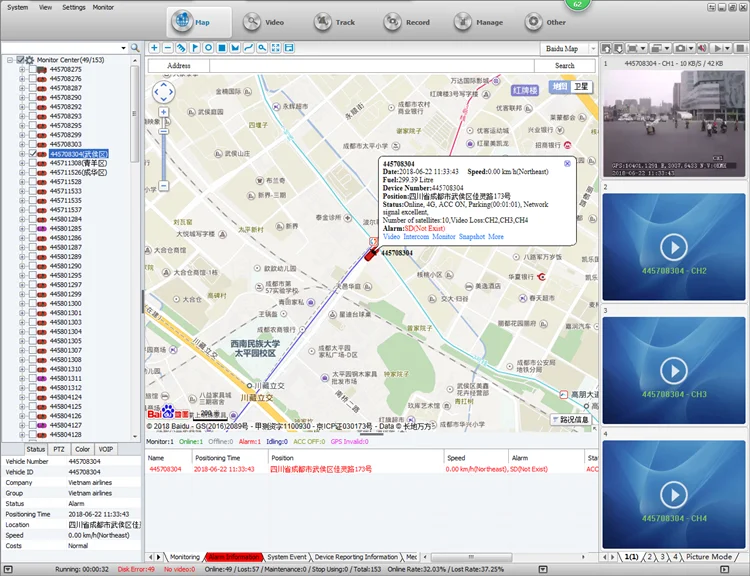Uncheck the Monitor Center root checkbox
This screenshot has width=750, height=576.
[20, 61]
